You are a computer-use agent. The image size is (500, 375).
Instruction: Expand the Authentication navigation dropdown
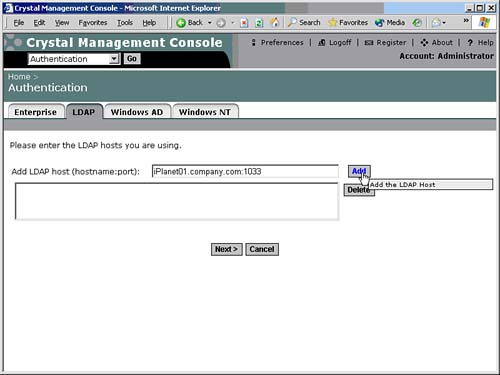click(114, 59)
